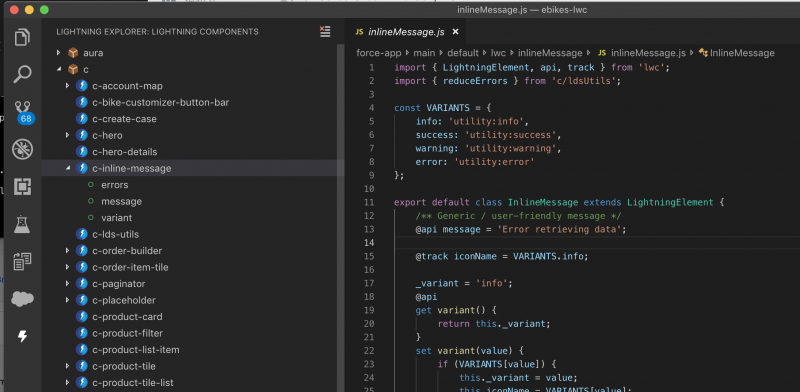Place cursor on empty editor line 14
This screenshot has height=392, width=800.
click(597, 242)
